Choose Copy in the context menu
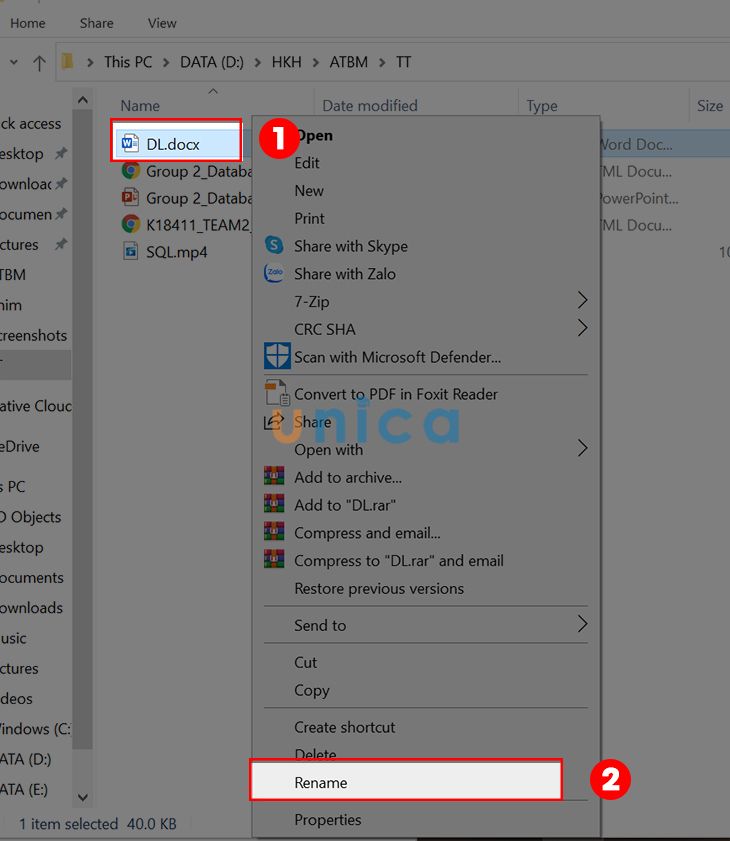The width and height of the screenshot is (730, 841). point(426,690)
